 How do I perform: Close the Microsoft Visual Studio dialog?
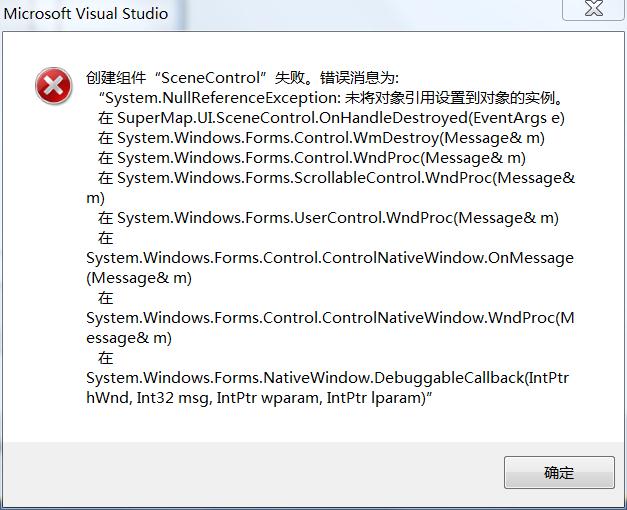click(x=593, y=8)
